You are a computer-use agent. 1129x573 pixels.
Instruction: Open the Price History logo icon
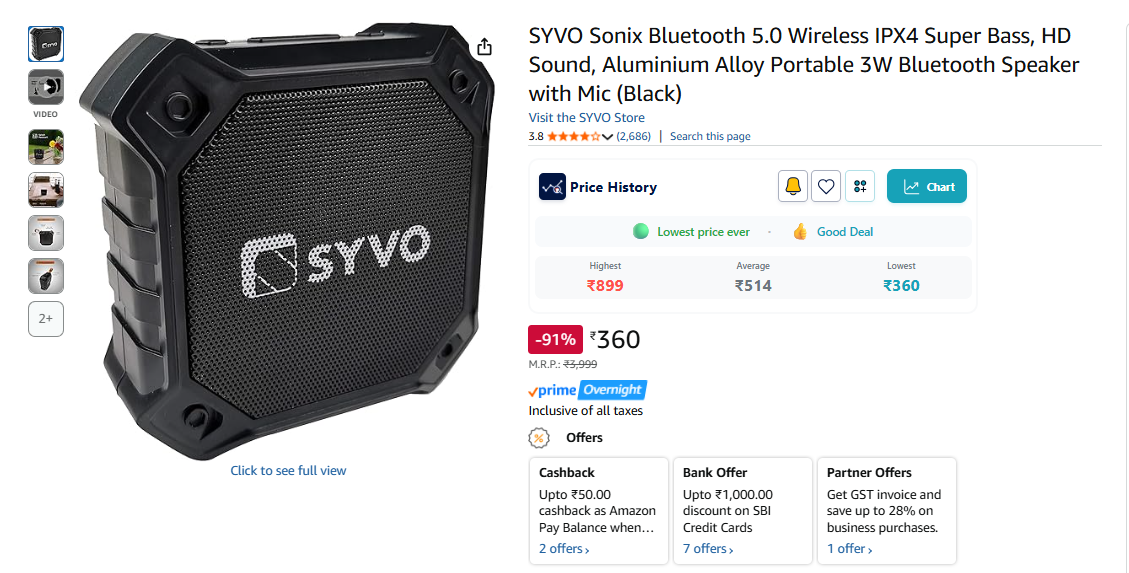pos(552,187)
